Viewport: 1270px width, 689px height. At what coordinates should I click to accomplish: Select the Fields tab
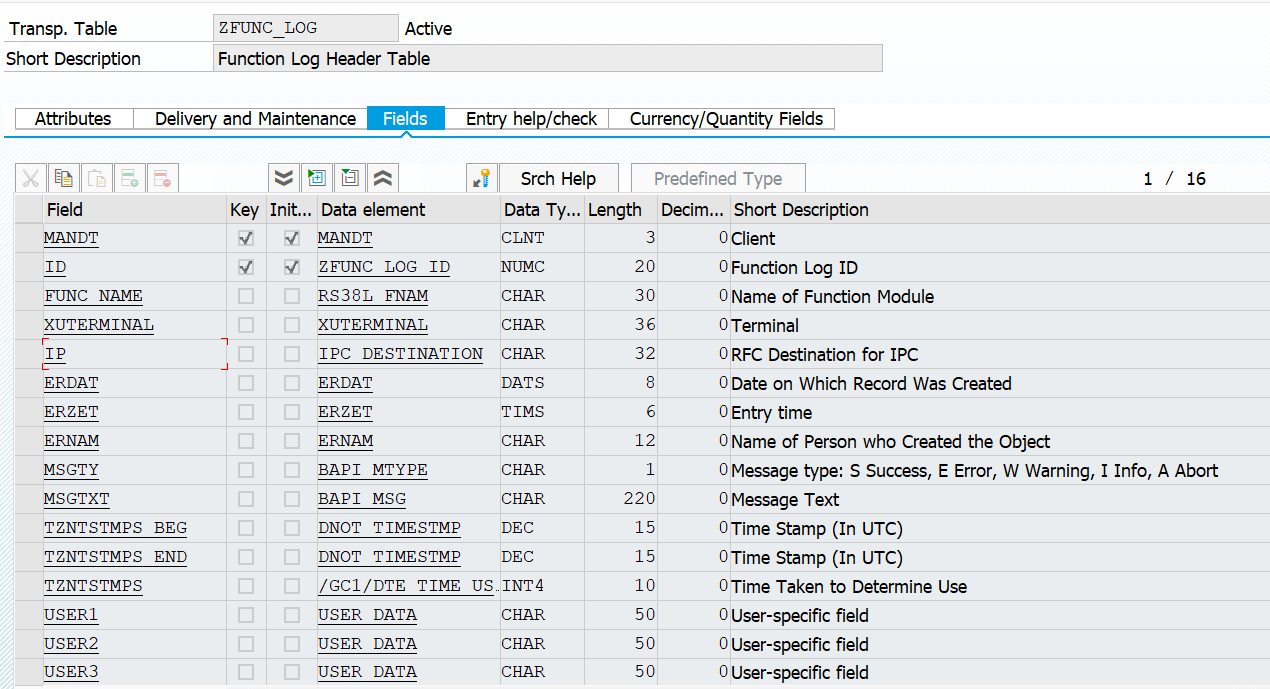pos(405,119)
